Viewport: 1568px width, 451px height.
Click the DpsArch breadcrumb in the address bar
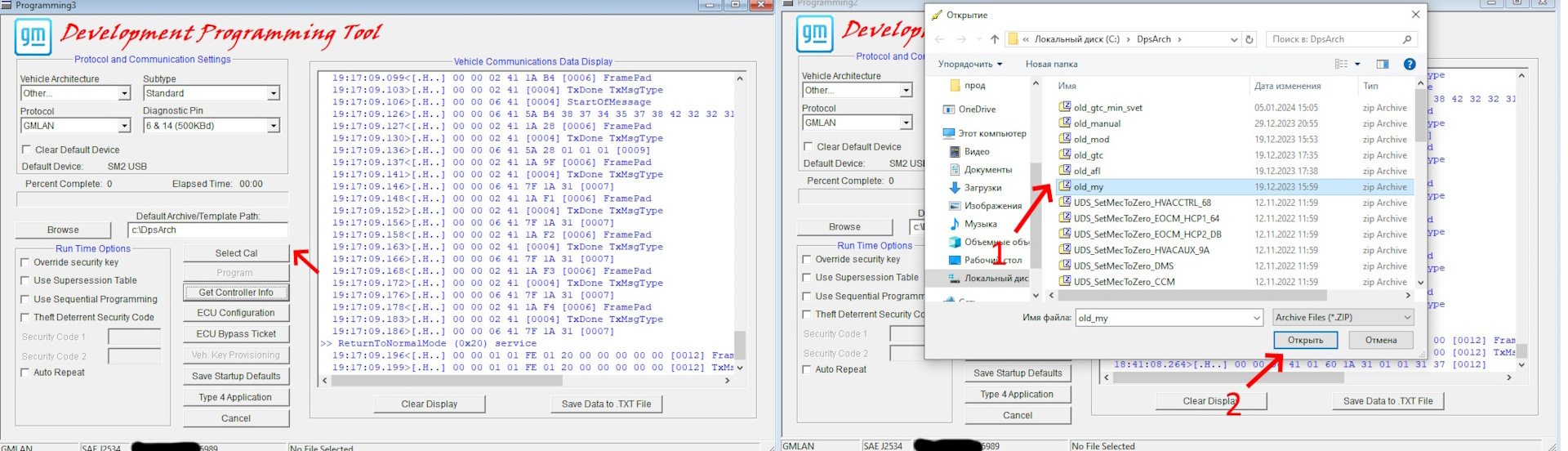tap(1153, 39)
